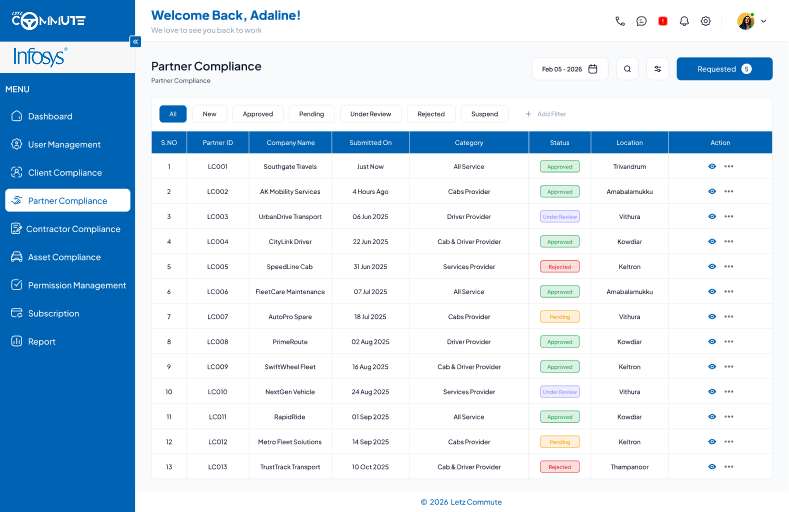Screen dimensions: 789x512
Task: View PrimeRoute with eye icon
Action: (x=712, y=342)
